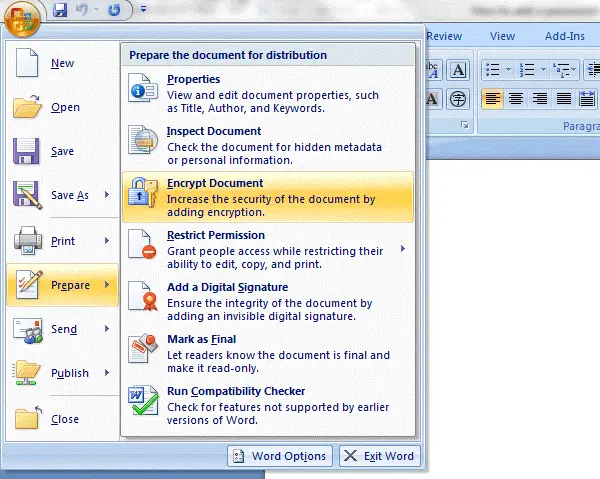Open the Publish submenu
The width and height of the screenshot is (600, 479).
pos(62,373)
